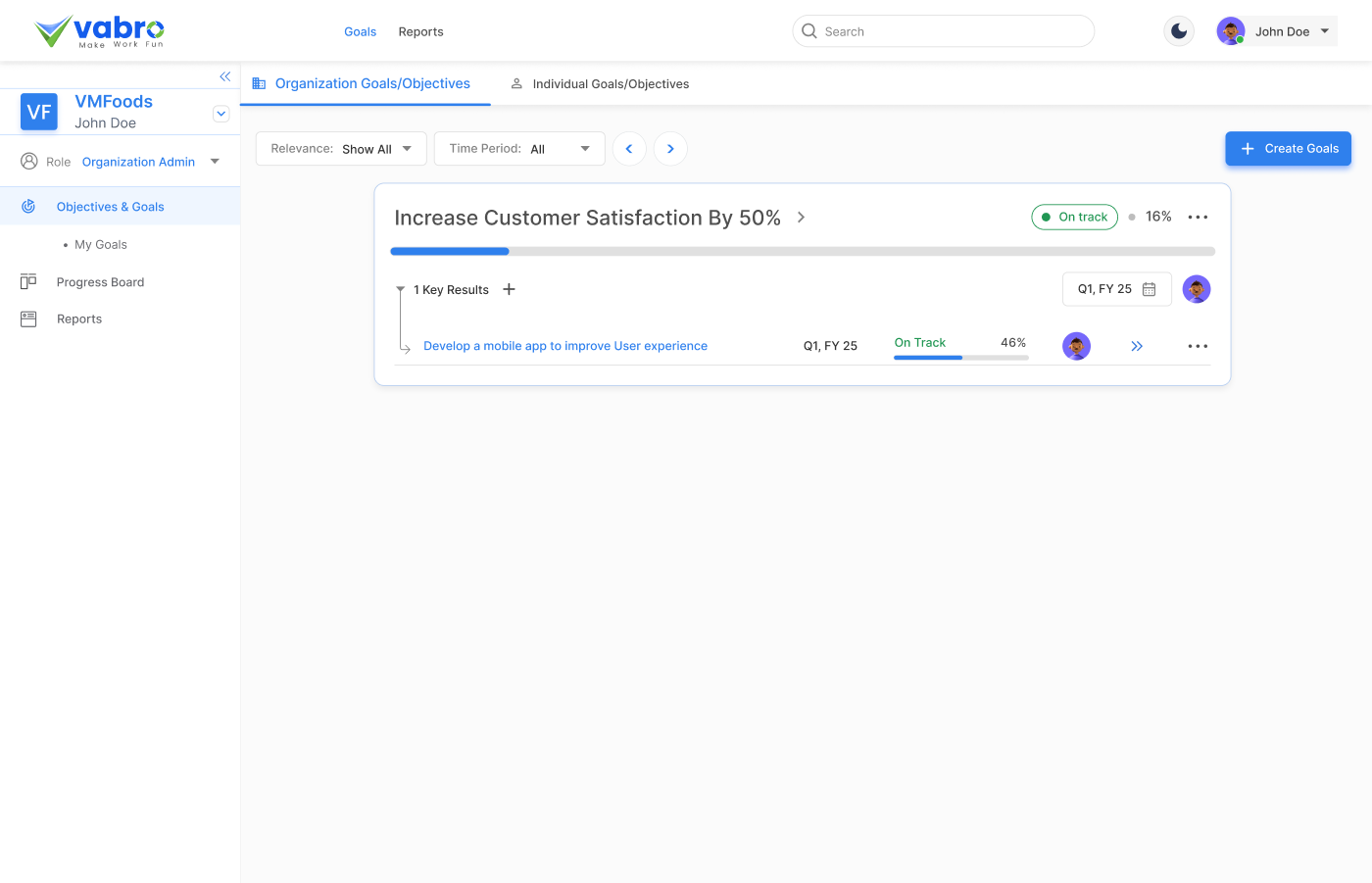Open key result's three-dot options menu
The image size is (1372, 883).
(x=1198, y=346)
